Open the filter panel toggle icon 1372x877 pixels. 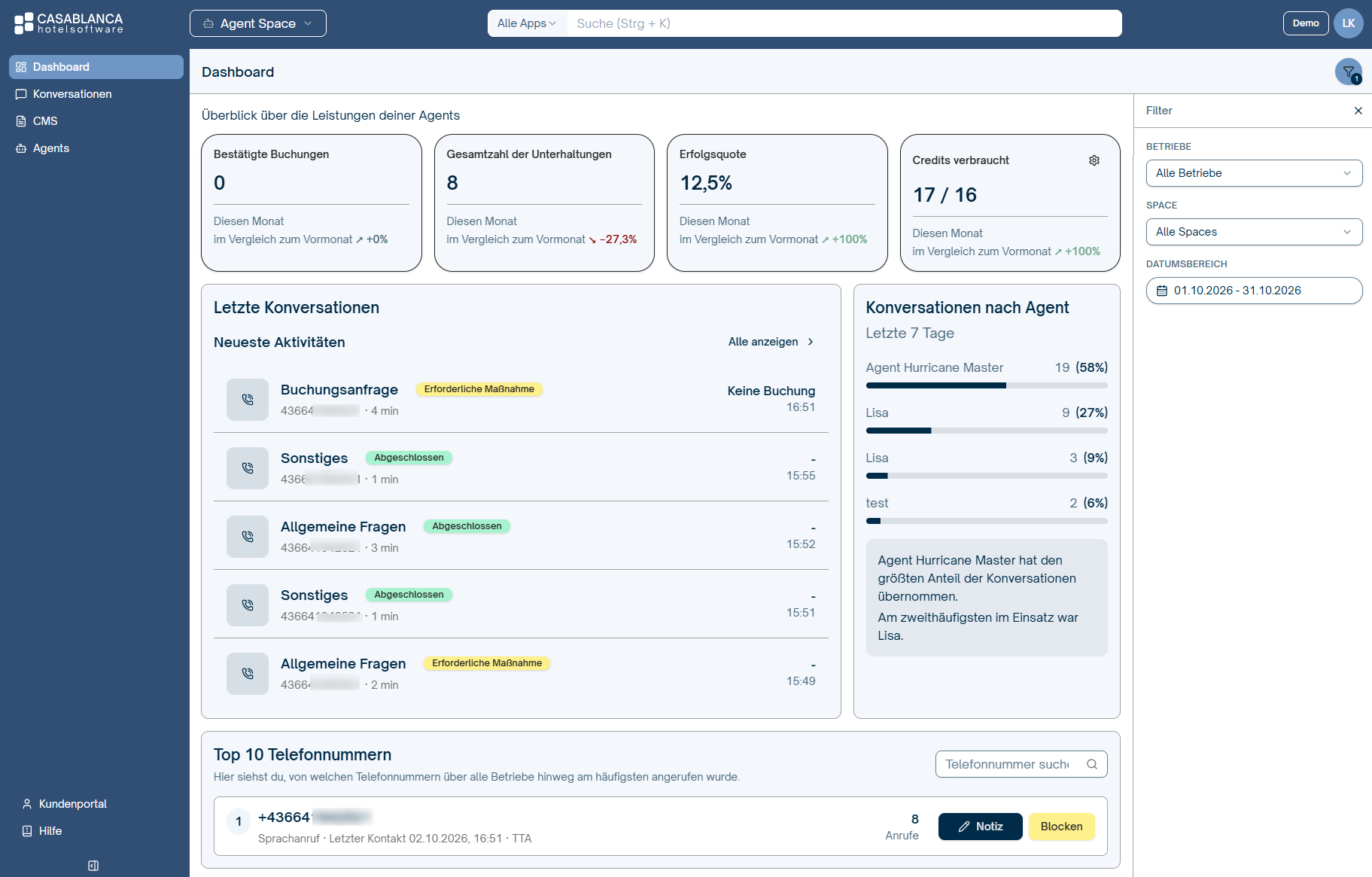click(1348, 72)
